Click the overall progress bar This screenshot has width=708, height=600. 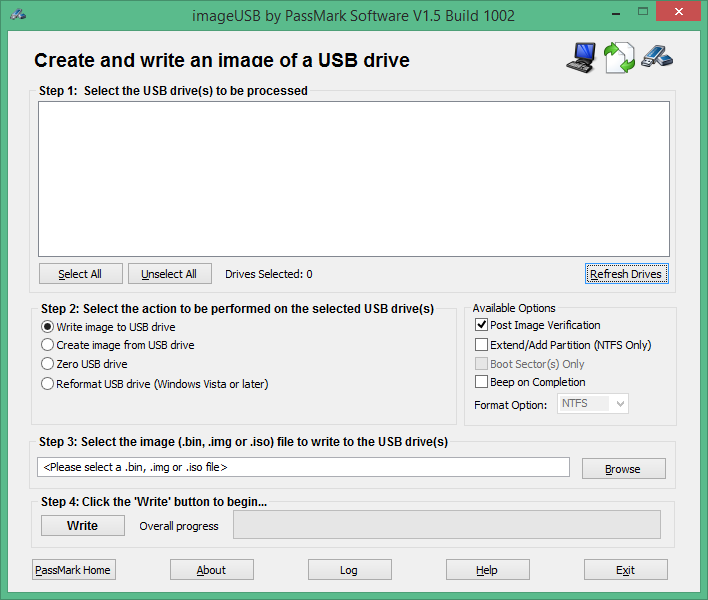pos(447,525)
